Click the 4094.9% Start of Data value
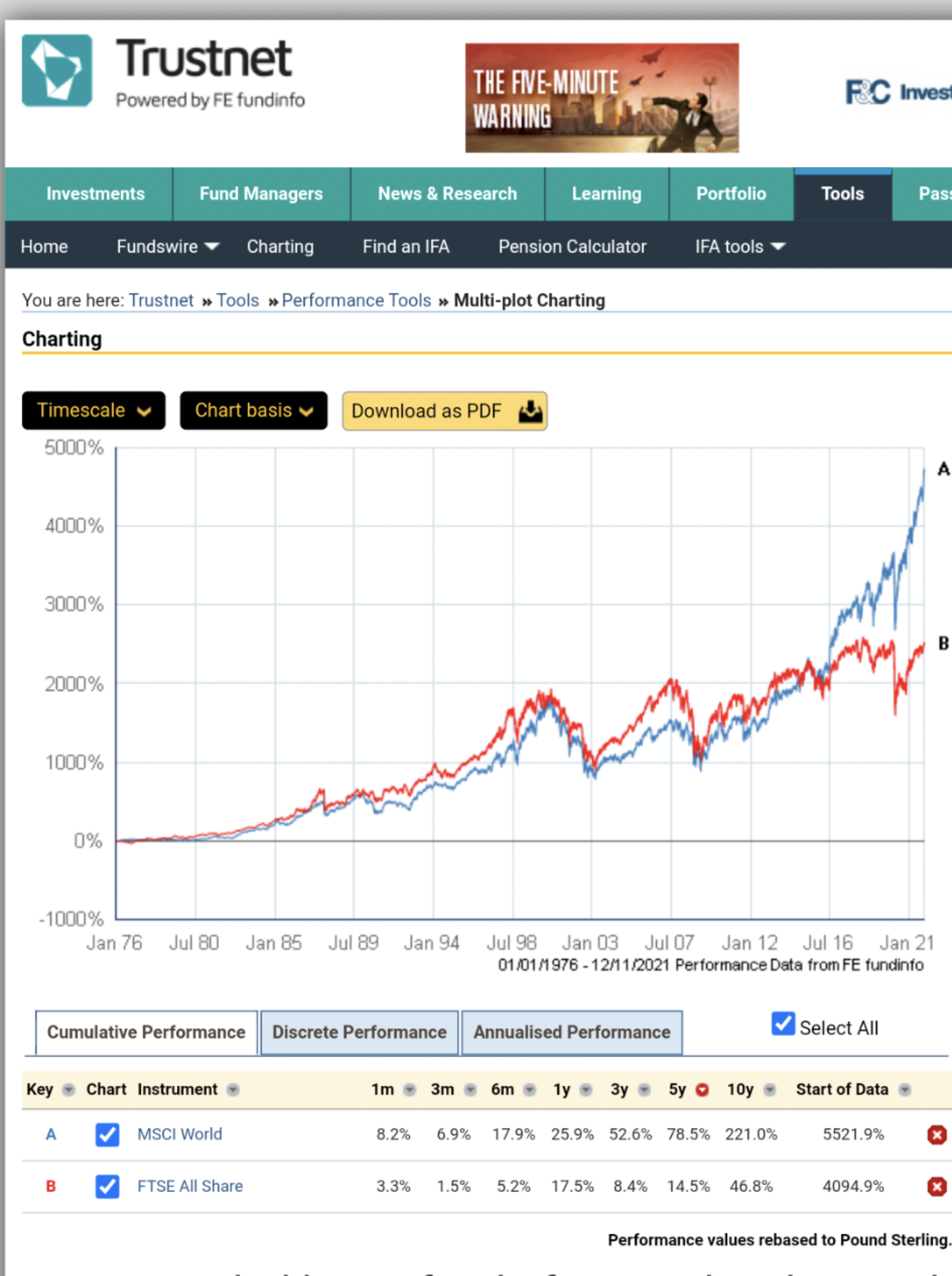Screen dimensions: 952x1276 click(x=853, y=1186)
